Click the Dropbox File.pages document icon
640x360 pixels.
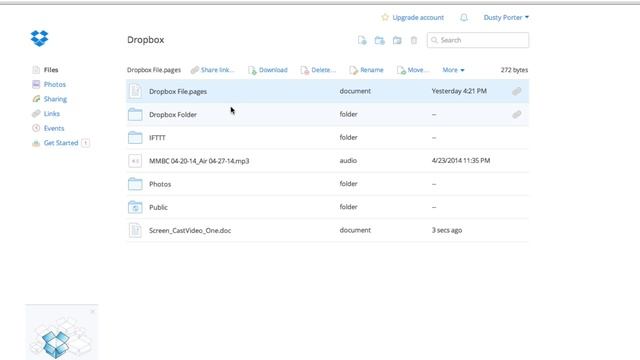pyautogui.click(x=135, y=91)
